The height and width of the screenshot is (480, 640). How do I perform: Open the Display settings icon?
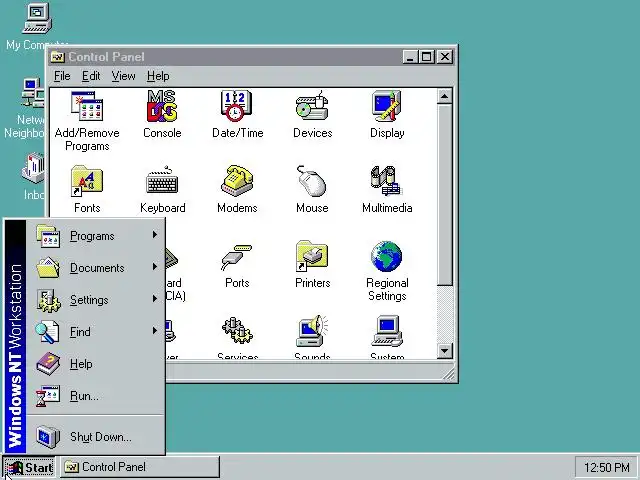click(x=387, y=106)
